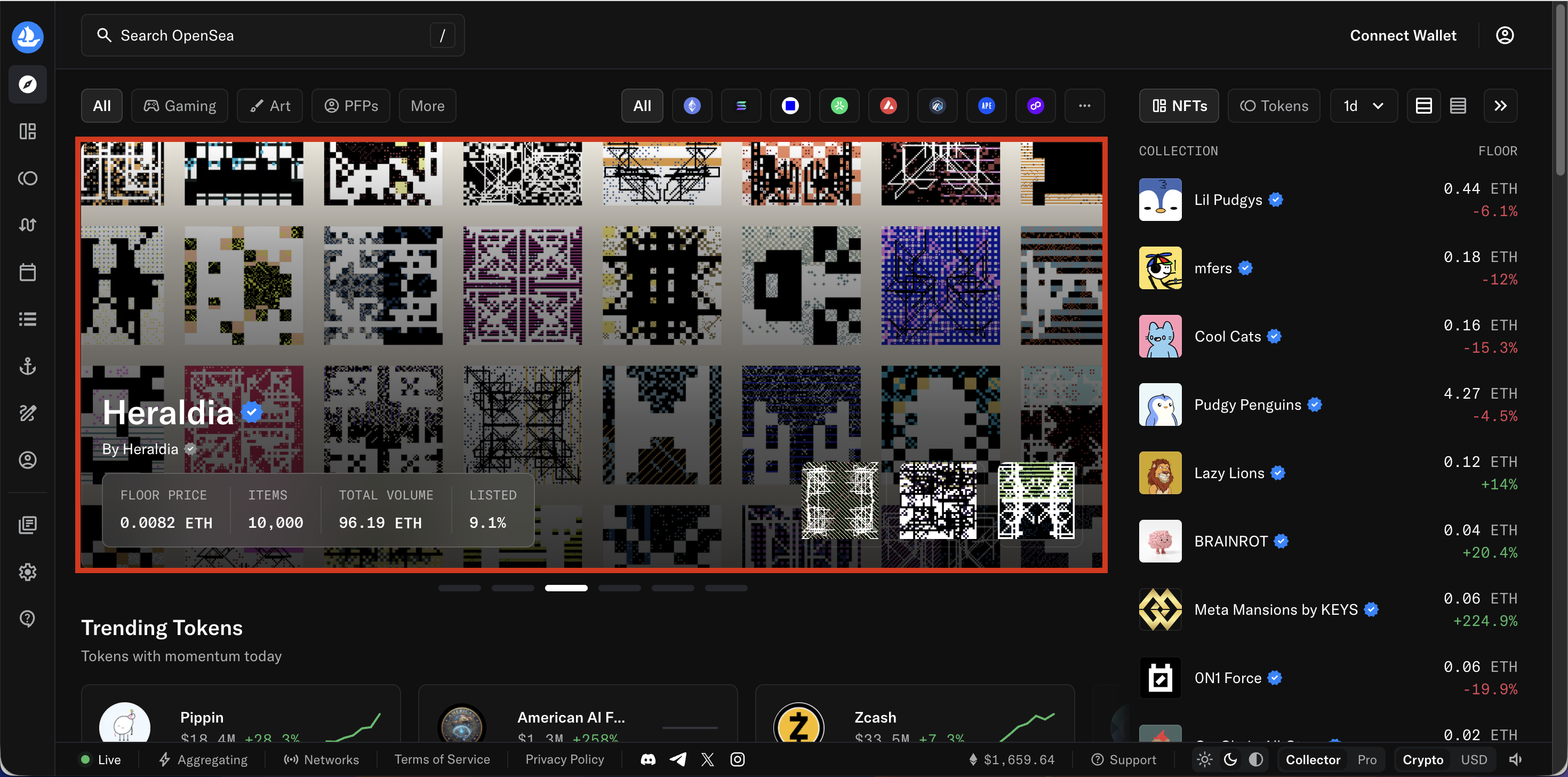
Task: Open the tokens coin icon in sidebar
Action: [27, 178]
